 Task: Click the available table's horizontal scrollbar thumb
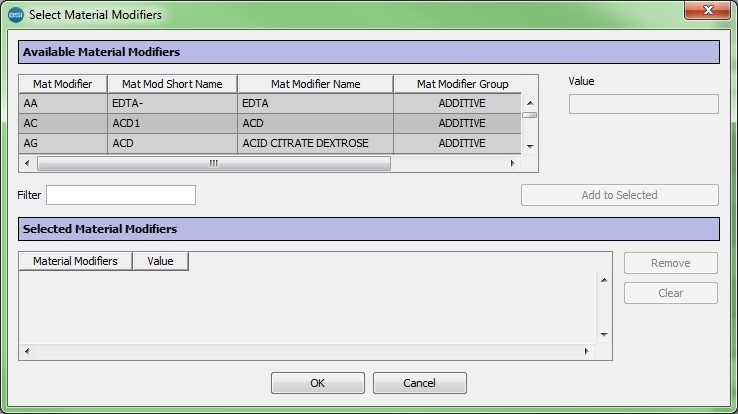[x=214, y=163]
